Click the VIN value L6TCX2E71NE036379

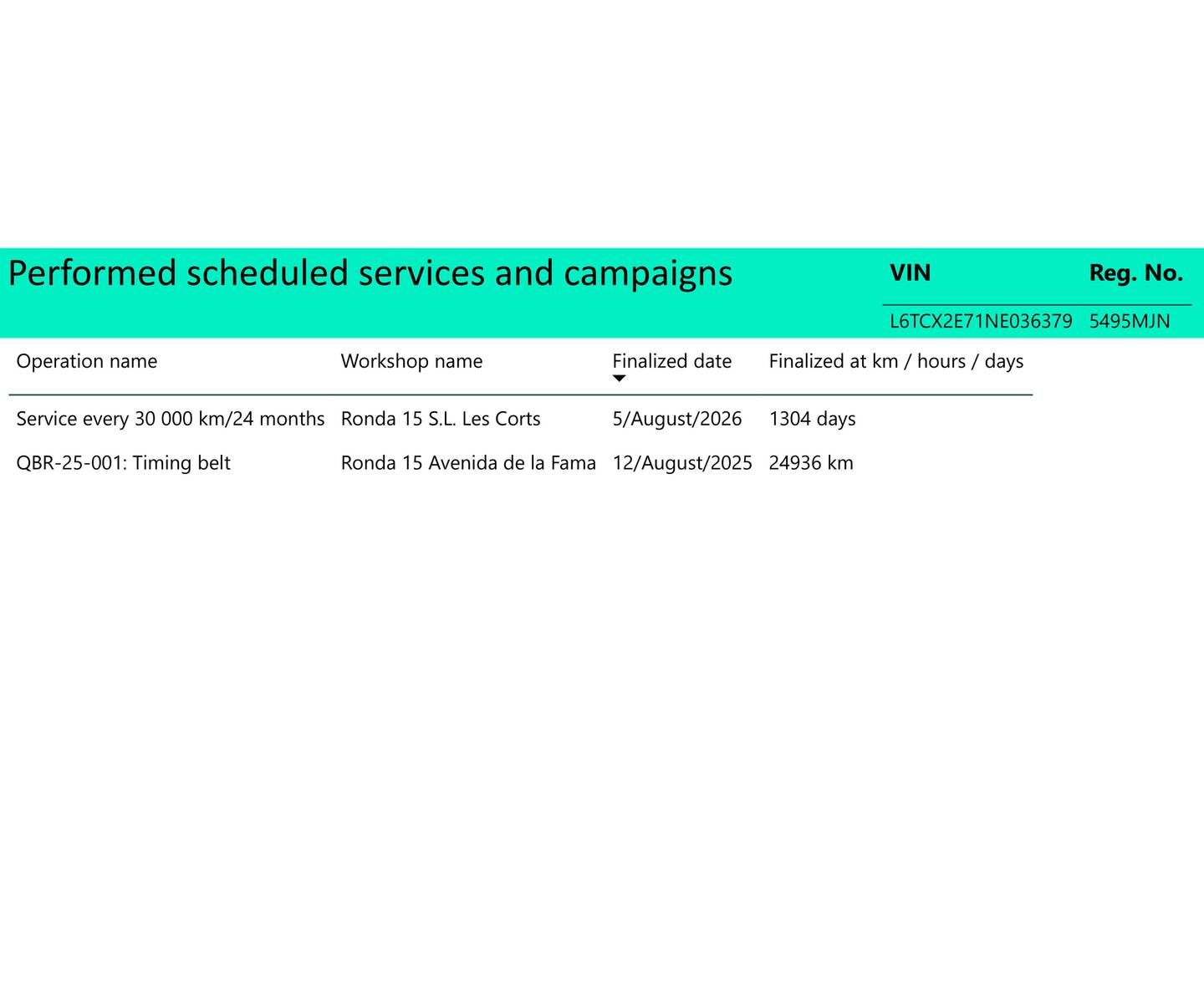981,322
